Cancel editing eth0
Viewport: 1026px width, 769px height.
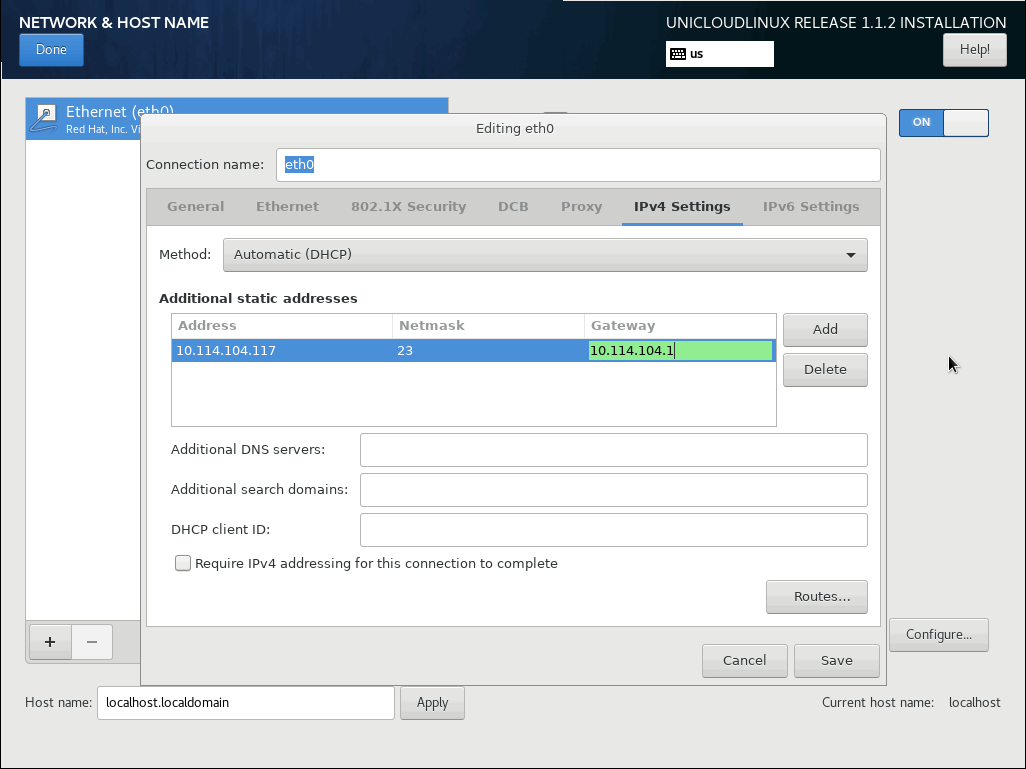coord(745,661)
